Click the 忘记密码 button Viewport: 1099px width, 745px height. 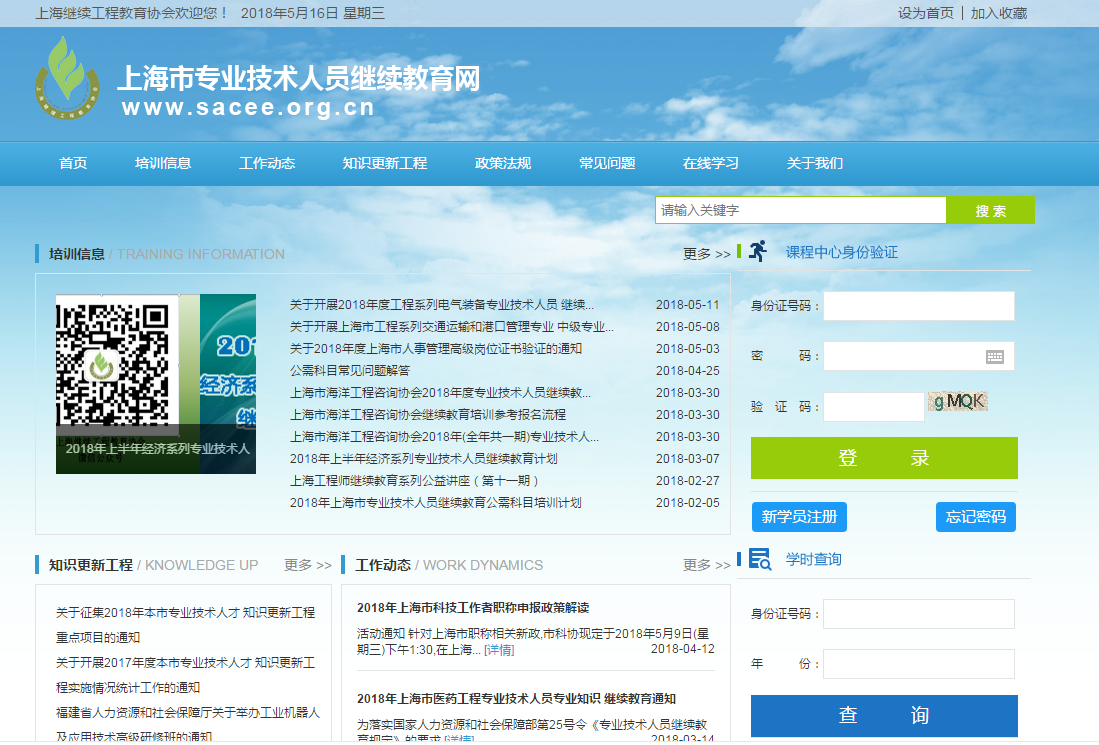coord(976,517)
